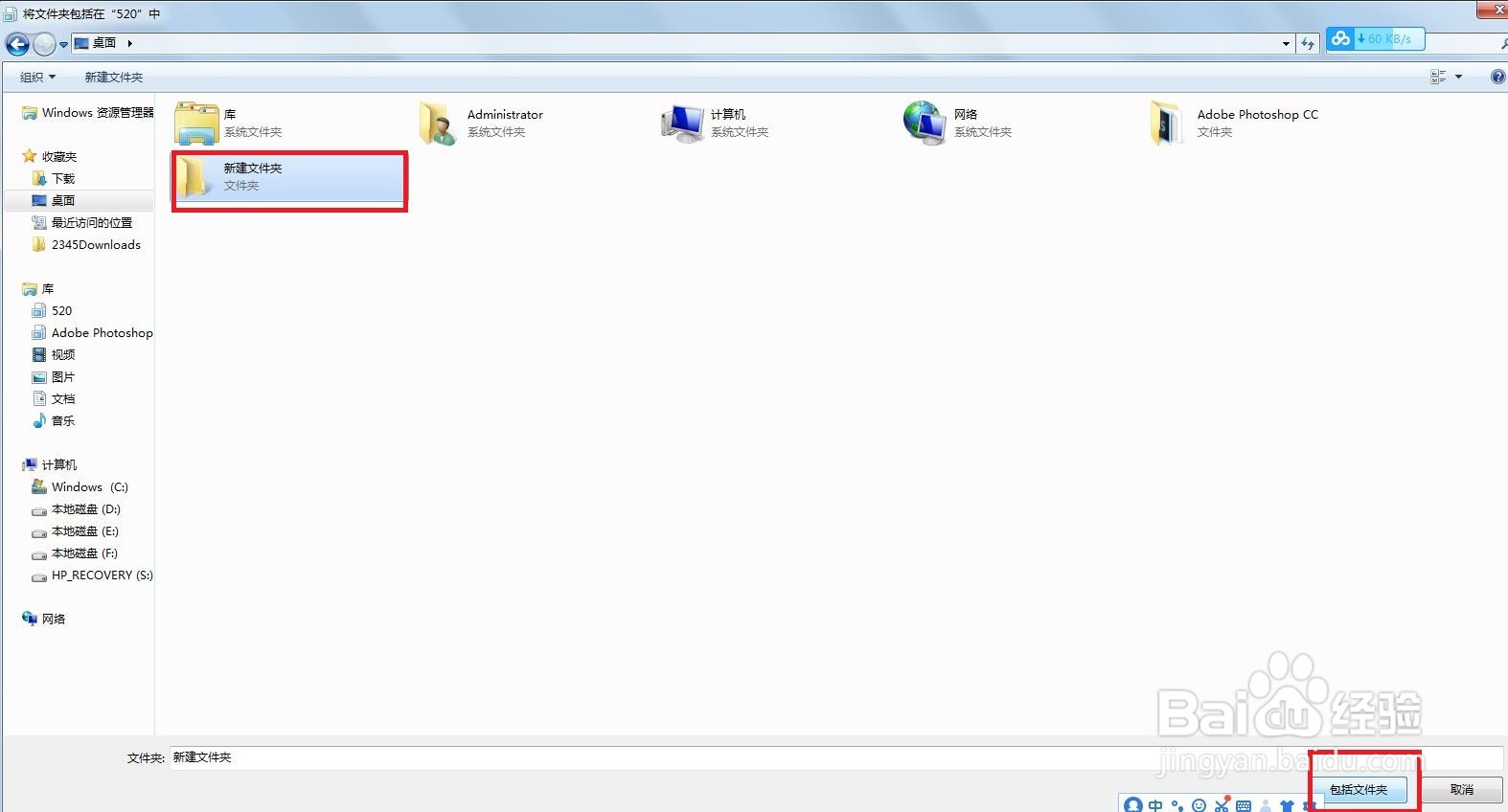Image resolution: width=1508 pixels, height=812 pixels.
Task: Select 计算机 in the navigation pane
Action: click(x=49, y=464)
